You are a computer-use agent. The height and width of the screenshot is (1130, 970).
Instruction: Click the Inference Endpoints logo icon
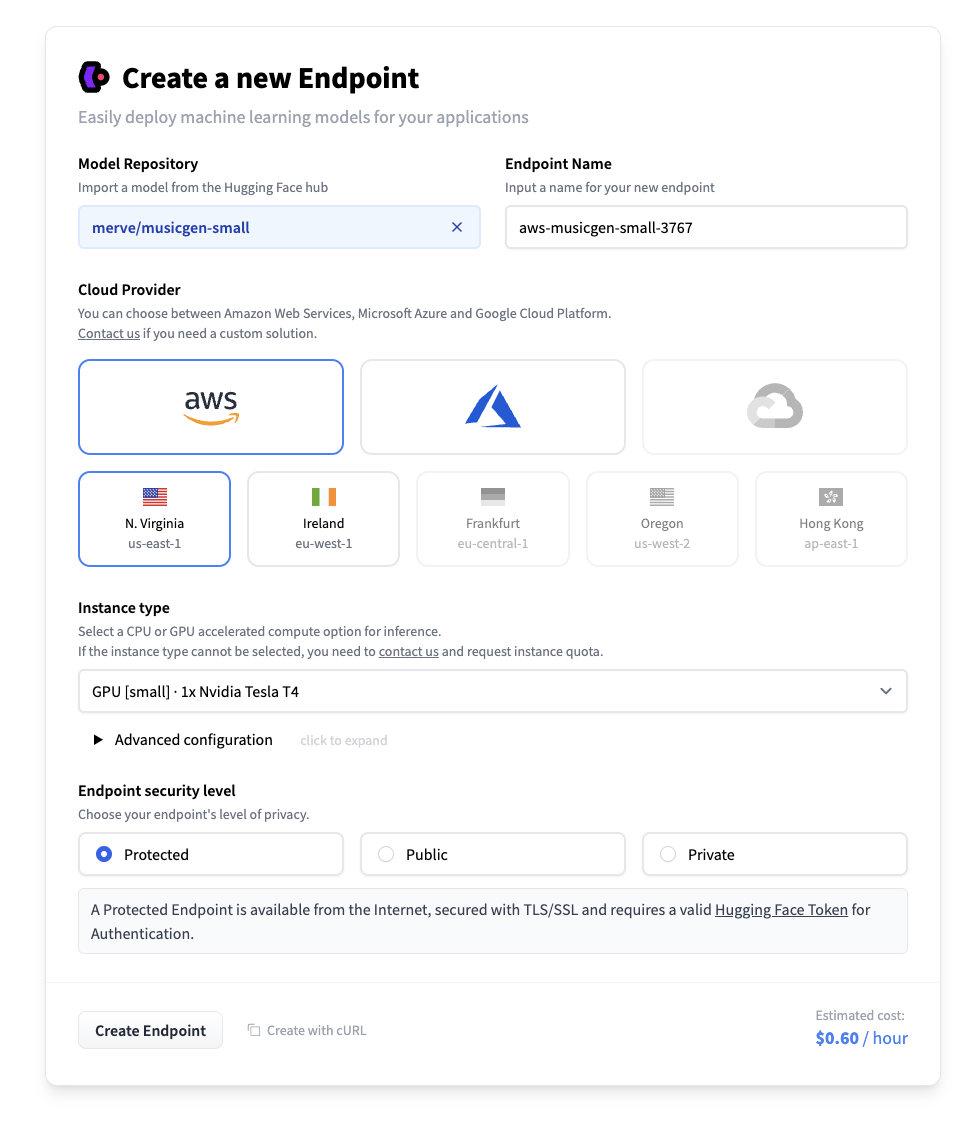(x=94, y=77)
